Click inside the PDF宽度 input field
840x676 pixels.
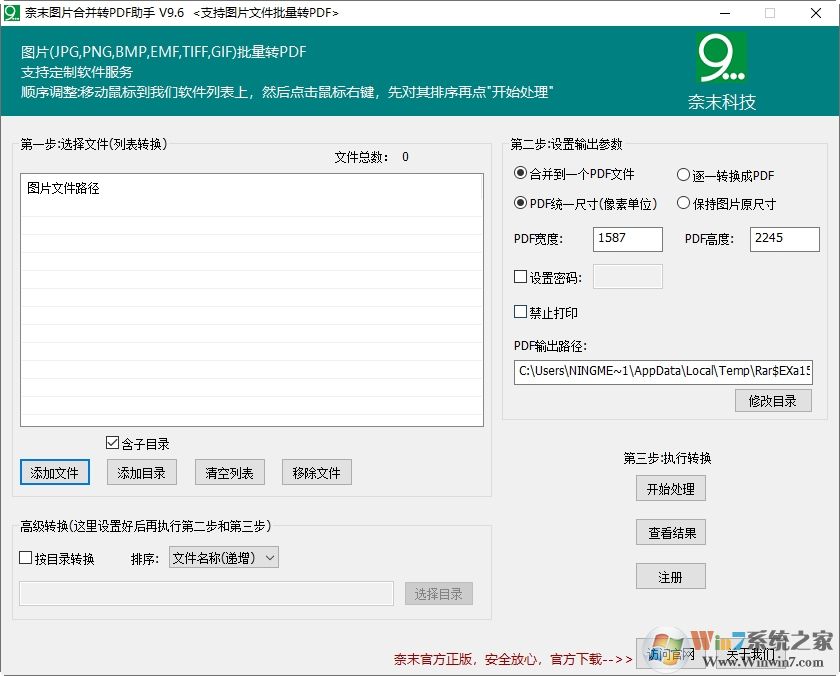[627, 240]
